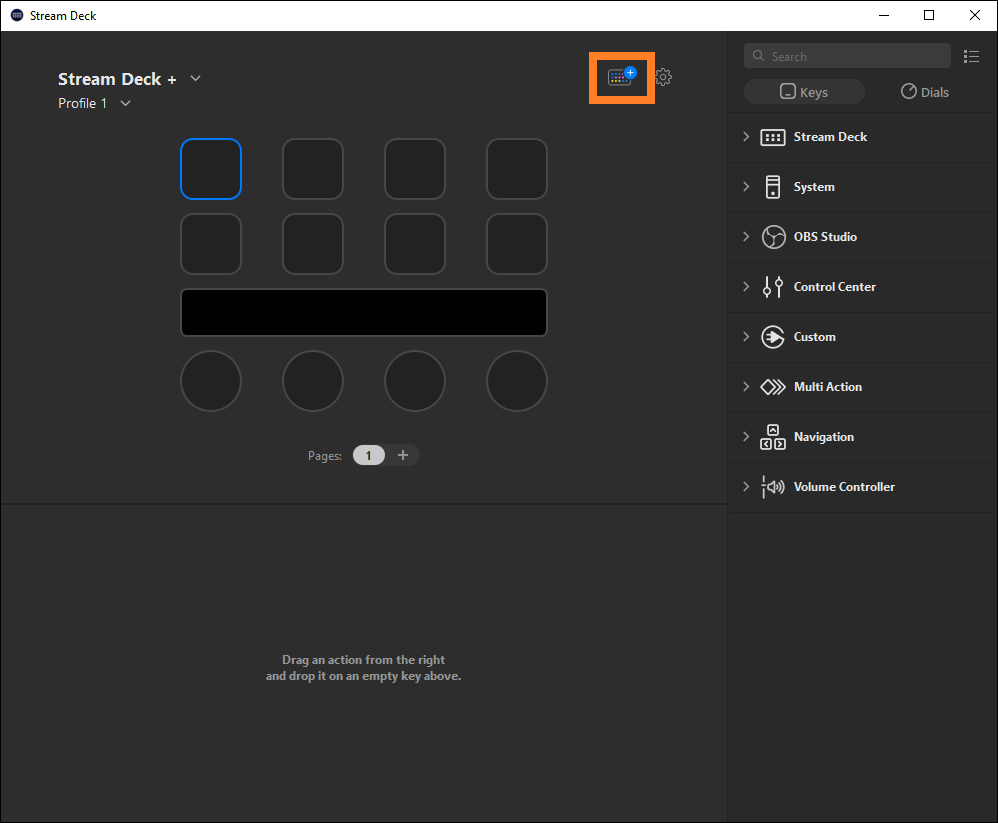Toggle the action list view icon
The width and height of the screenshot is (998, 823).
[971, 57]
